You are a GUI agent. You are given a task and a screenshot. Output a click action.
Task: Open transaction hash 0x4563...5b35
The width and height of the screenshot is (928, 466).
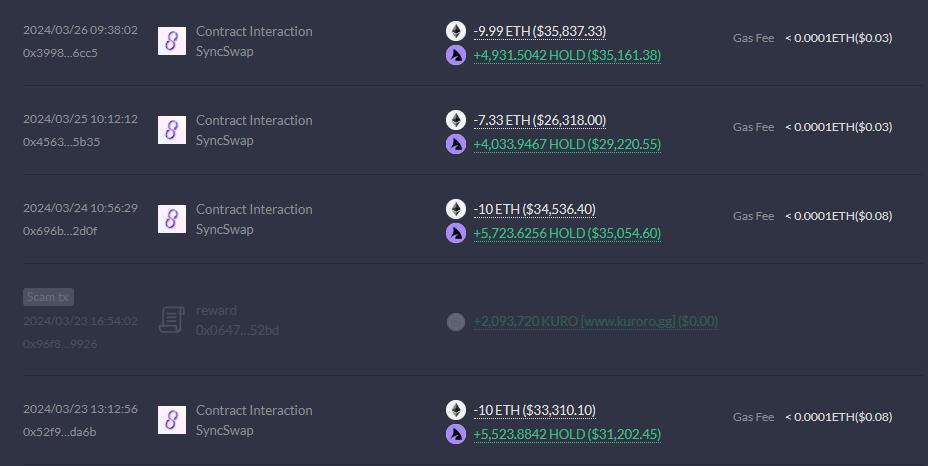61,142
